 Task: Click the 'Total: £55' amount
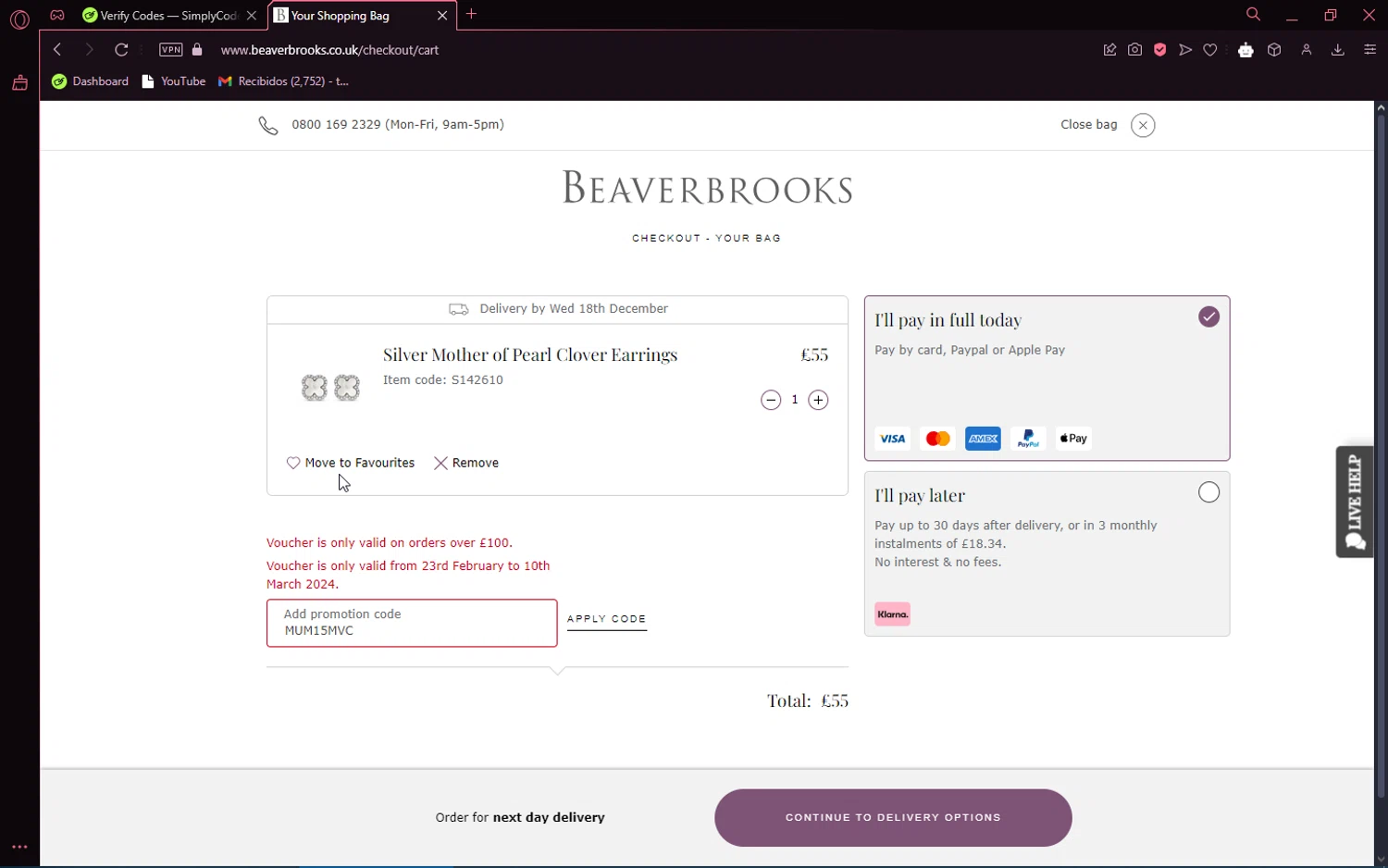[x=808, y=701]
